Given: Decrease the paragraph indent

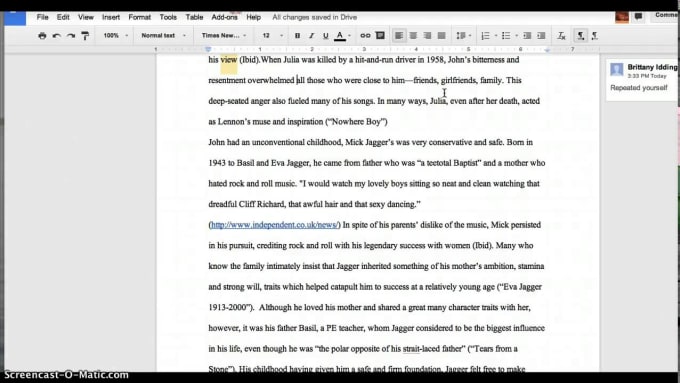Looking at the screenshot, I should 527,36.
